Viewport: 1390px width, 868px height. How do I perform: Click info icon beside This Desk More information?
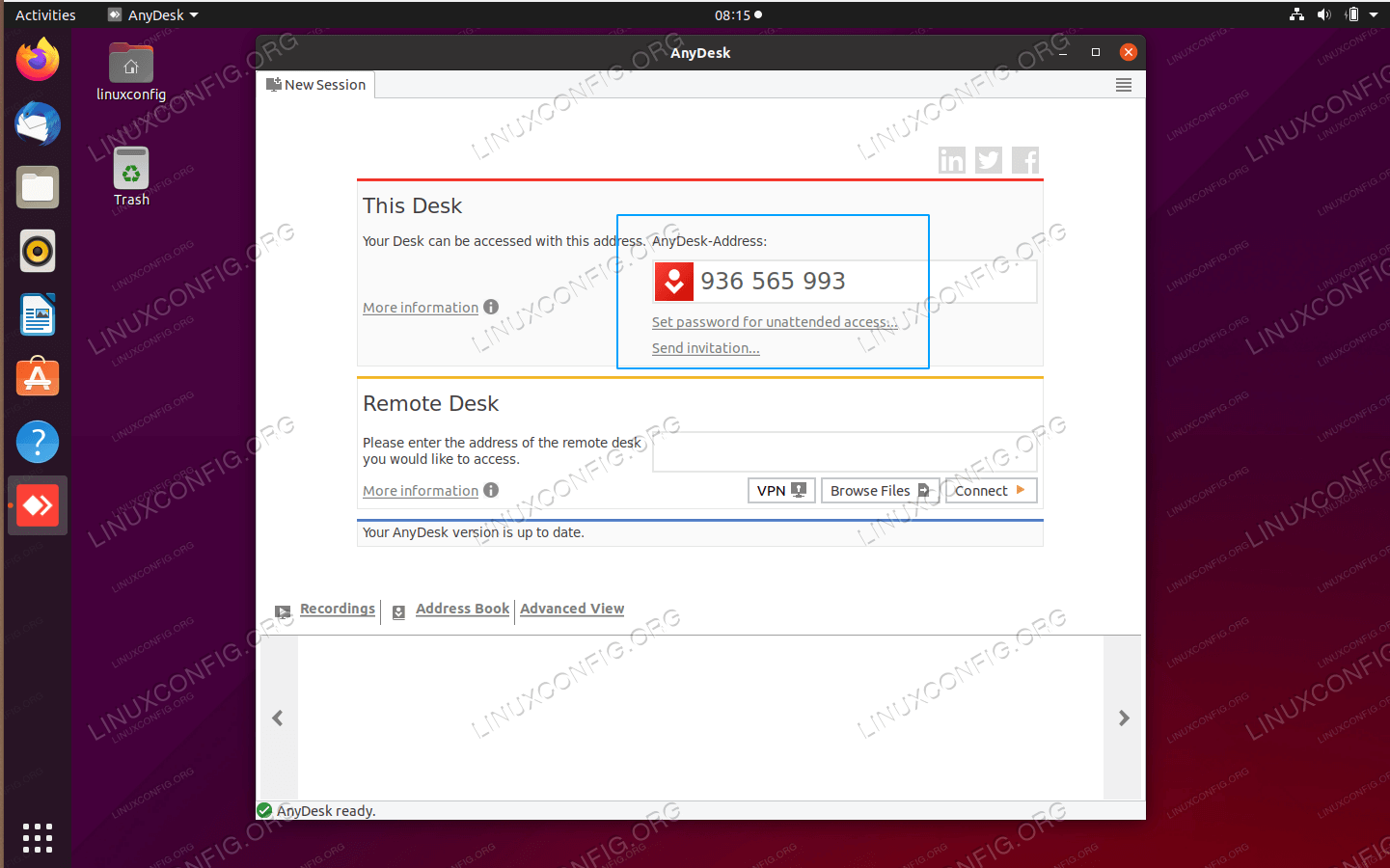point(491,307)
